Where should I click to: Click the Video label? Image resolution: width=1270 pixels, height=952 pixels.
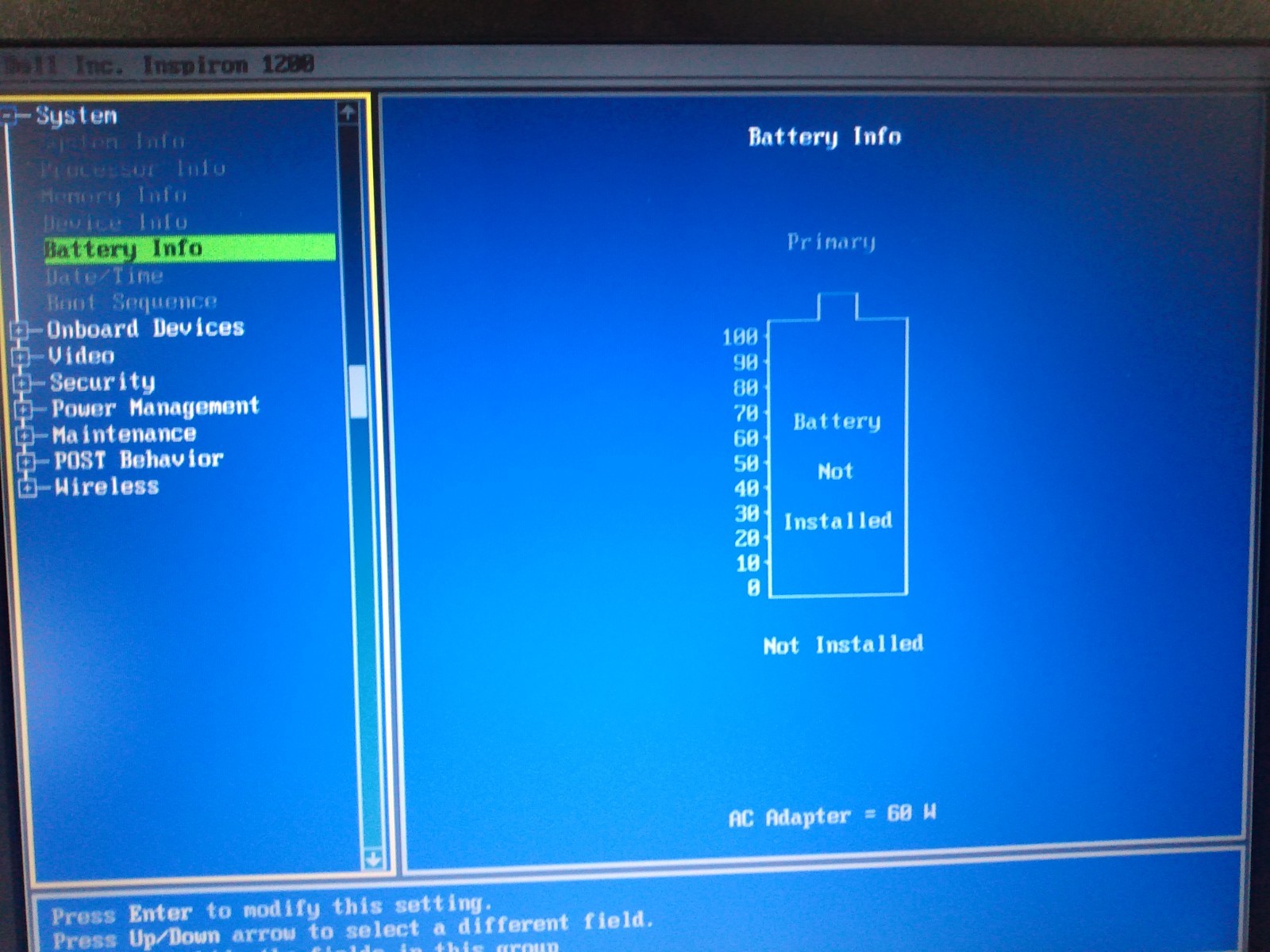tap(81, 355)
